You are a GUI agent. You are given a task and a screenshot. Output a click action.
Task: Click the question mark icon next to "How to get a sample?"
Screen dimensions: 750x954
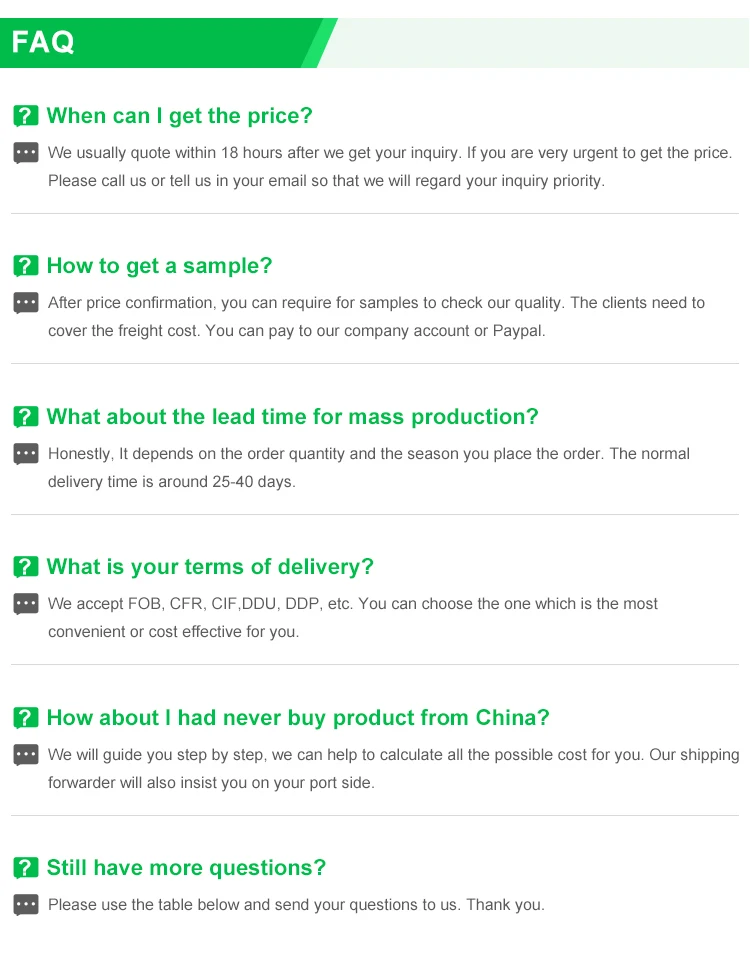tap(26, 266)
